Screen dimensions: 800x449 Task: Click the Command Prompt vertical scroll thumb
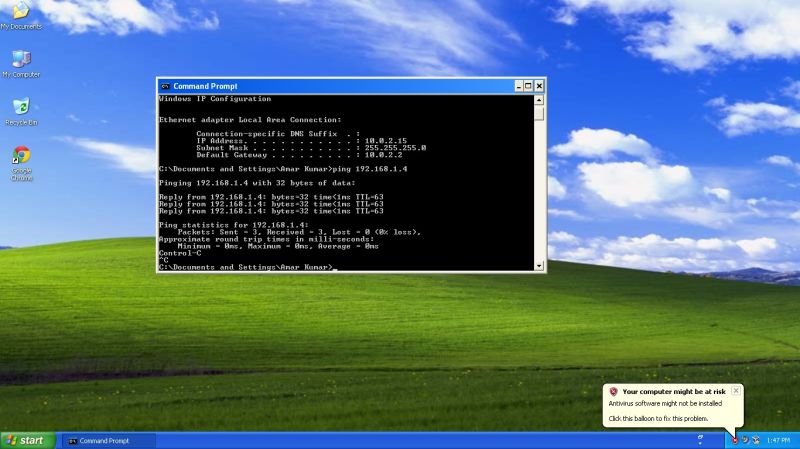click(x=539, y=113)
